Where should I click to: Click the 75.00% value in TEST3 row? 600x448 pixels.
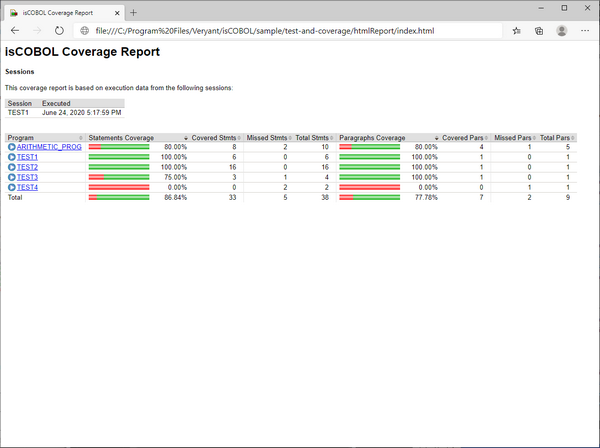pos(176,177)
